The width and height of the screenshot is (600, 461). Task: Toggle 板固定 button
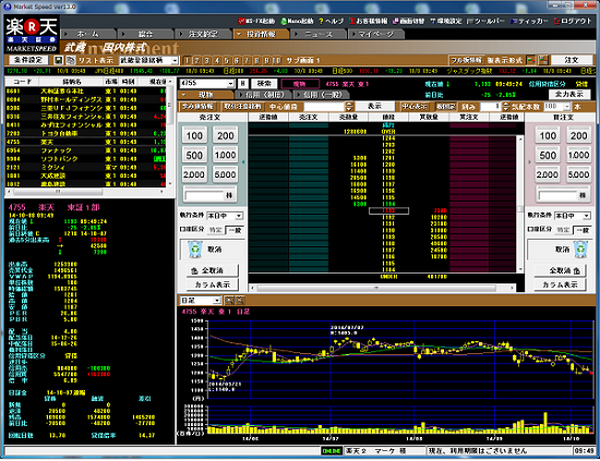(x=445, y=106)
